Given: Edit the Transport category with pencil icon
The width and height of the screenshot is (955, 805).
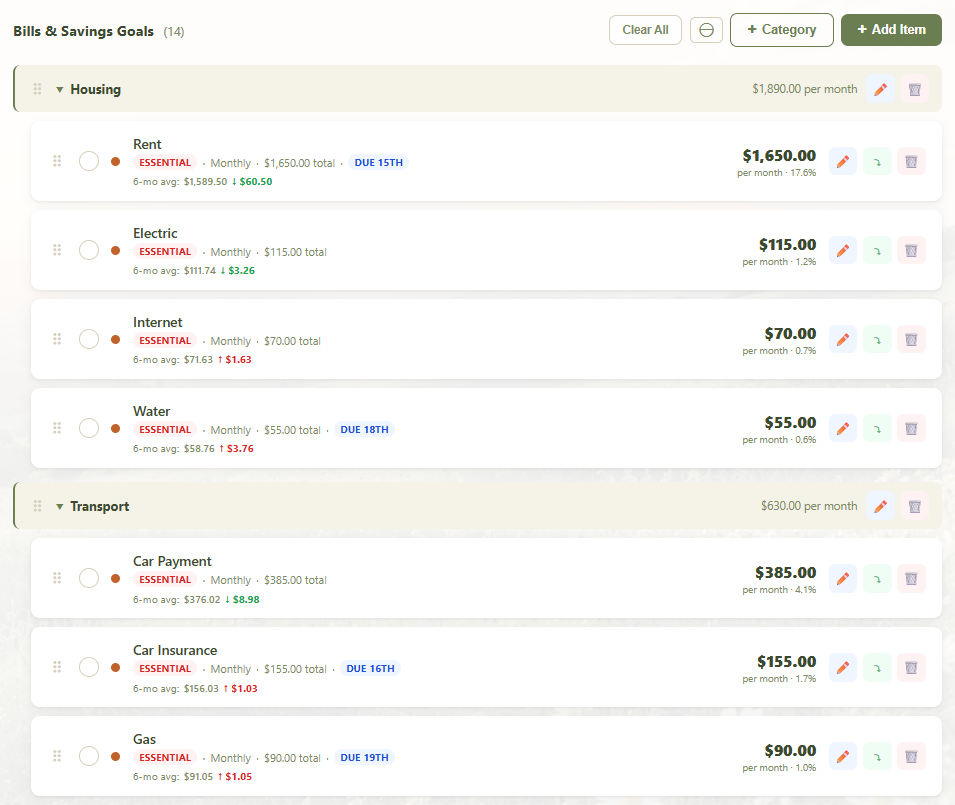Looking at the screenshot, I should (880, 506).
